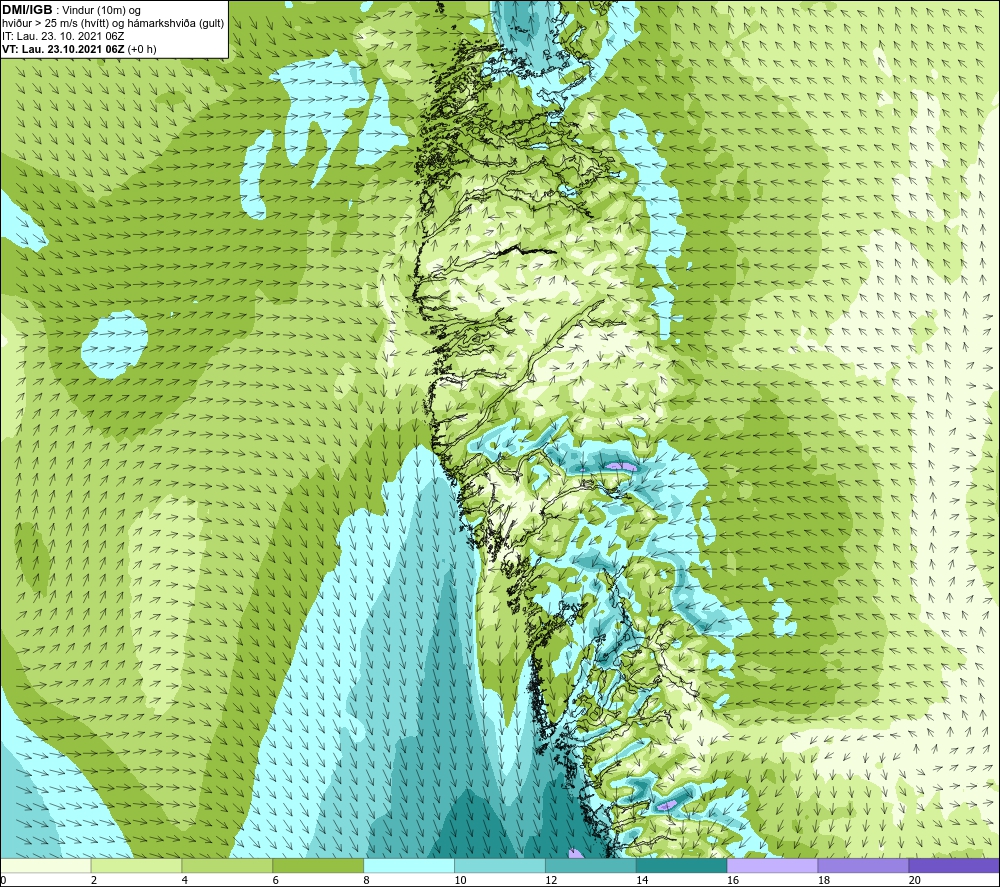Click the "VT: Lau. 23.10.2021 06Z" valid time
1000x887 pixels.
point(63,49)
